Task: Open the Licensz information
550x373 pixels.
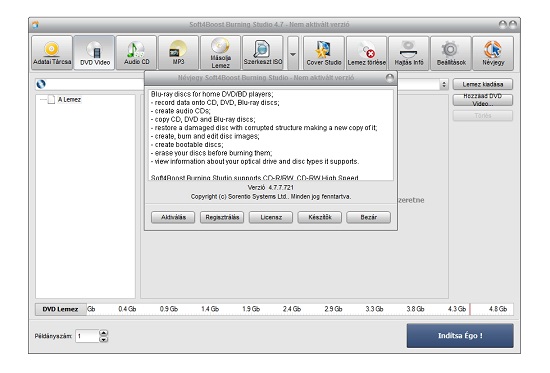Action: coord(271,217)
